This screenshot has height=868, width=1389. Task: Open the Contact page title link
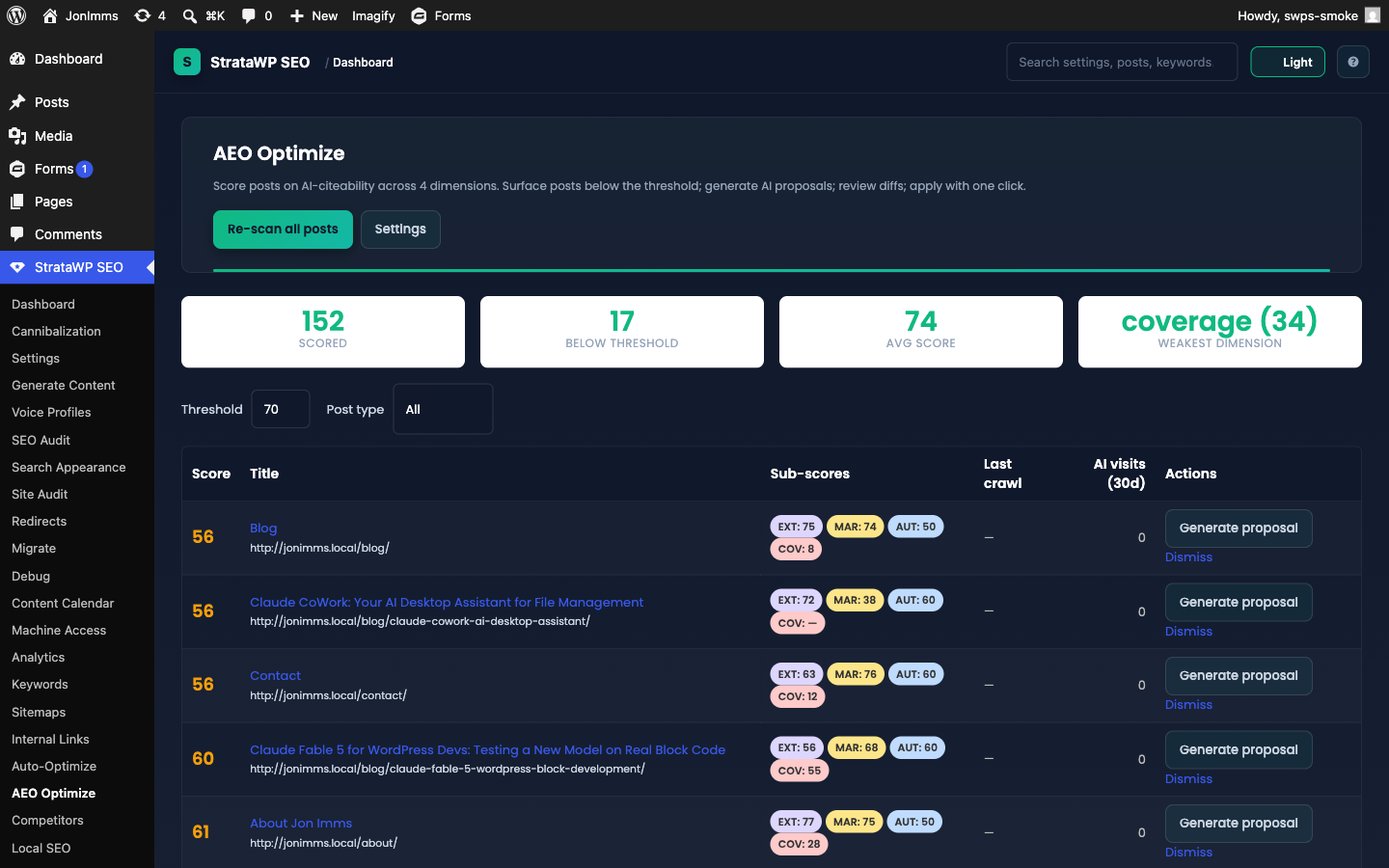tap(275, 675)
